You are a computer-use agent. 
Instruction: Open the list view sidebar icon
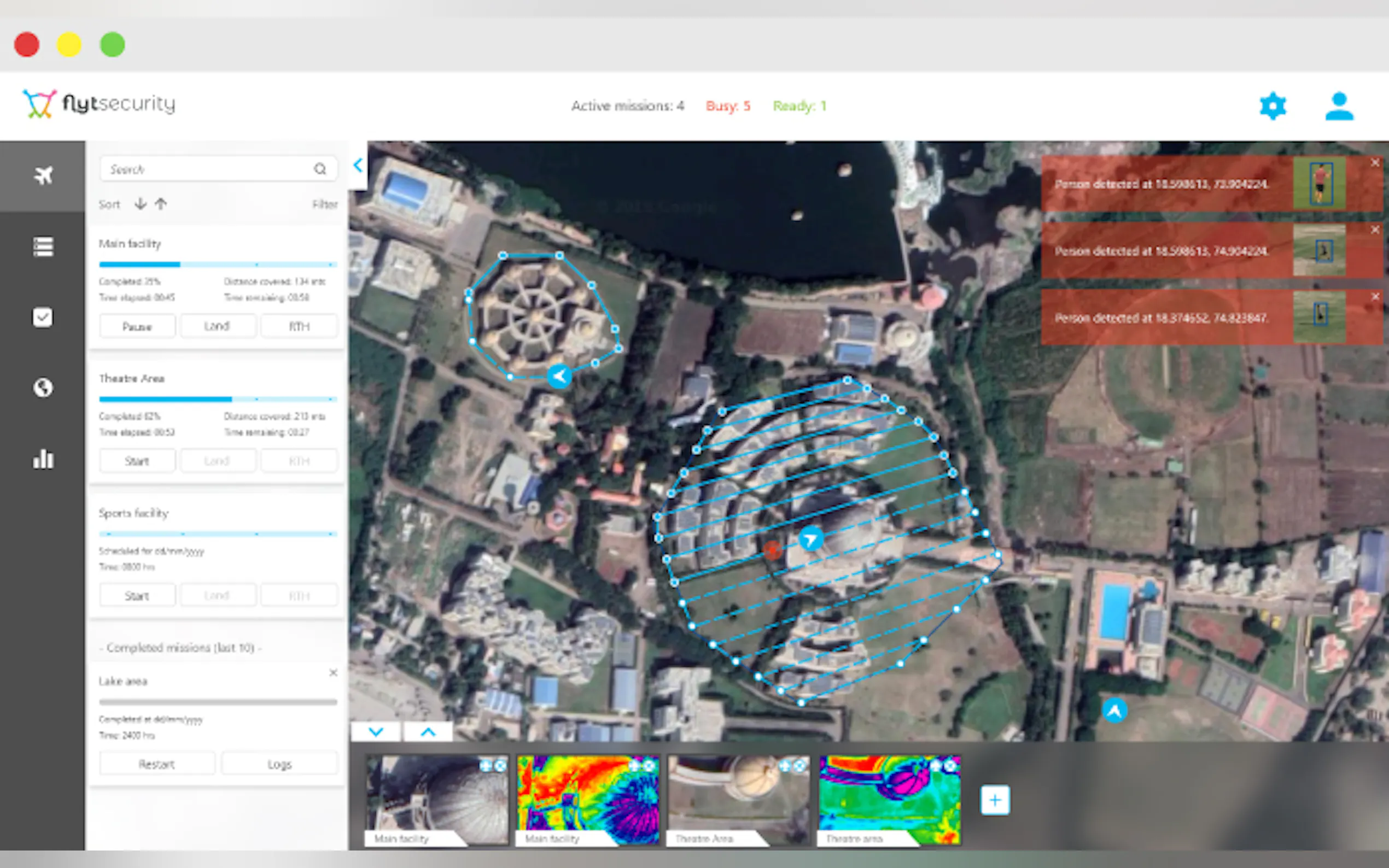click(43, 247)
